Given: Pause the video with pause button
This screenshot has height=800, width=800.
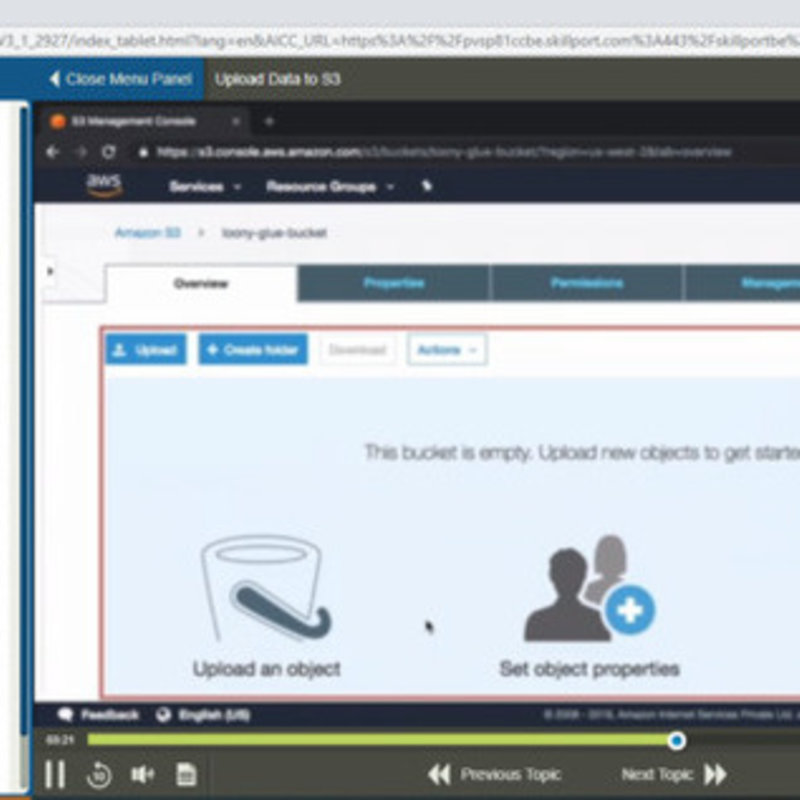Looking at the screenshot, I should tap(55, 774).
